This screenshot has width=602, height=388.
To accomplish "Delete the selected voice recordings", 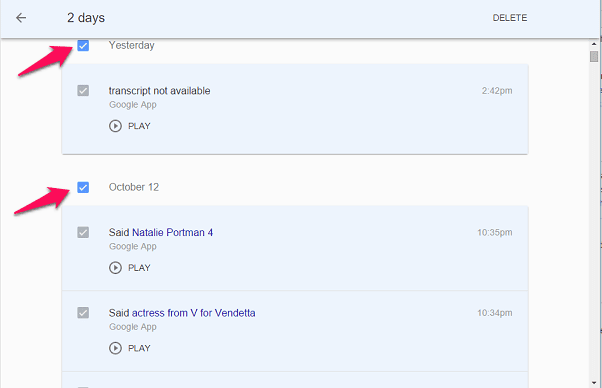I will [509, 18].
